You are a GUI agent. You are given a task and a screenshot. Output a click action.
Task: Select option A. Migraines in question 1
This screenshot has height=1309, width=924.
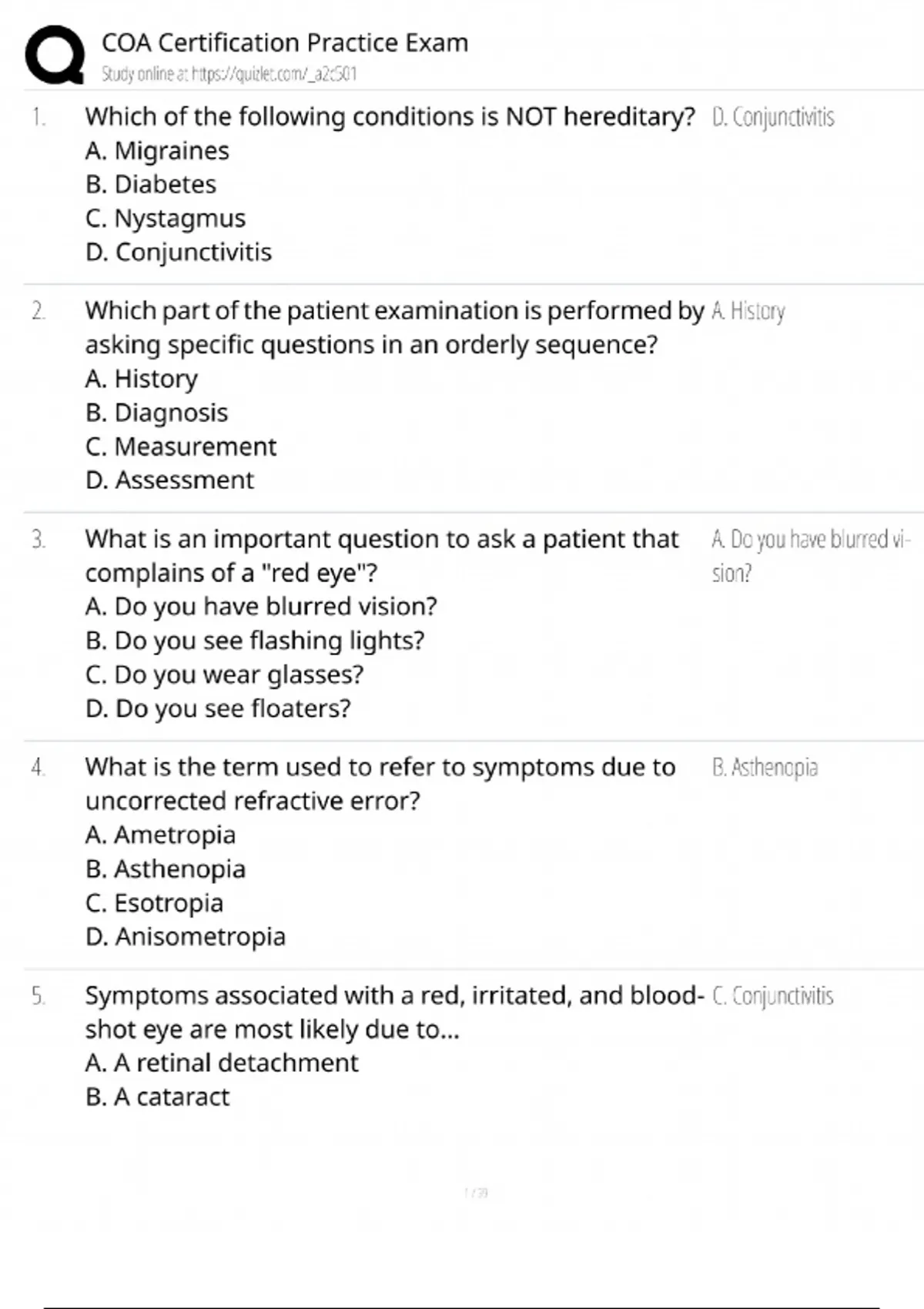coord(157,151)
